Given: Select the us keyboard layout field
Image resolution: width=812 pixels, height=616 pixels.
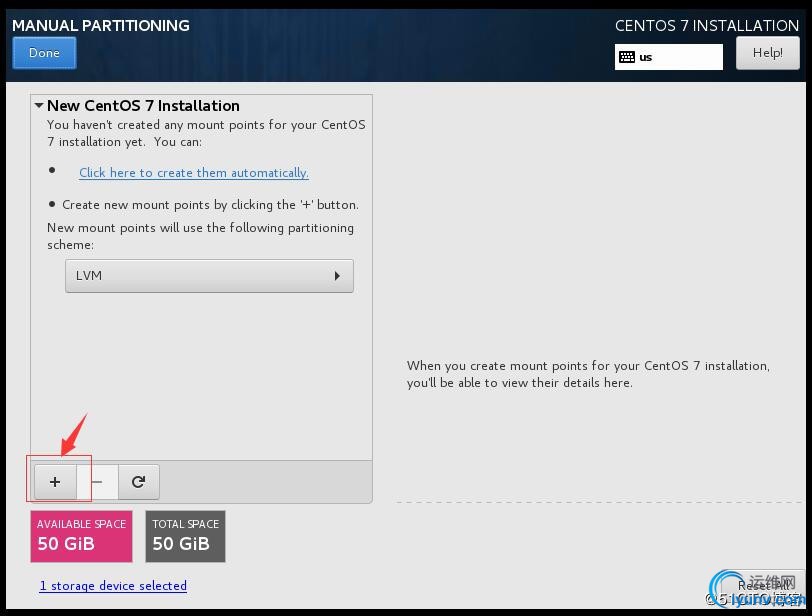Looking at the screenshot, I should 669,57.
